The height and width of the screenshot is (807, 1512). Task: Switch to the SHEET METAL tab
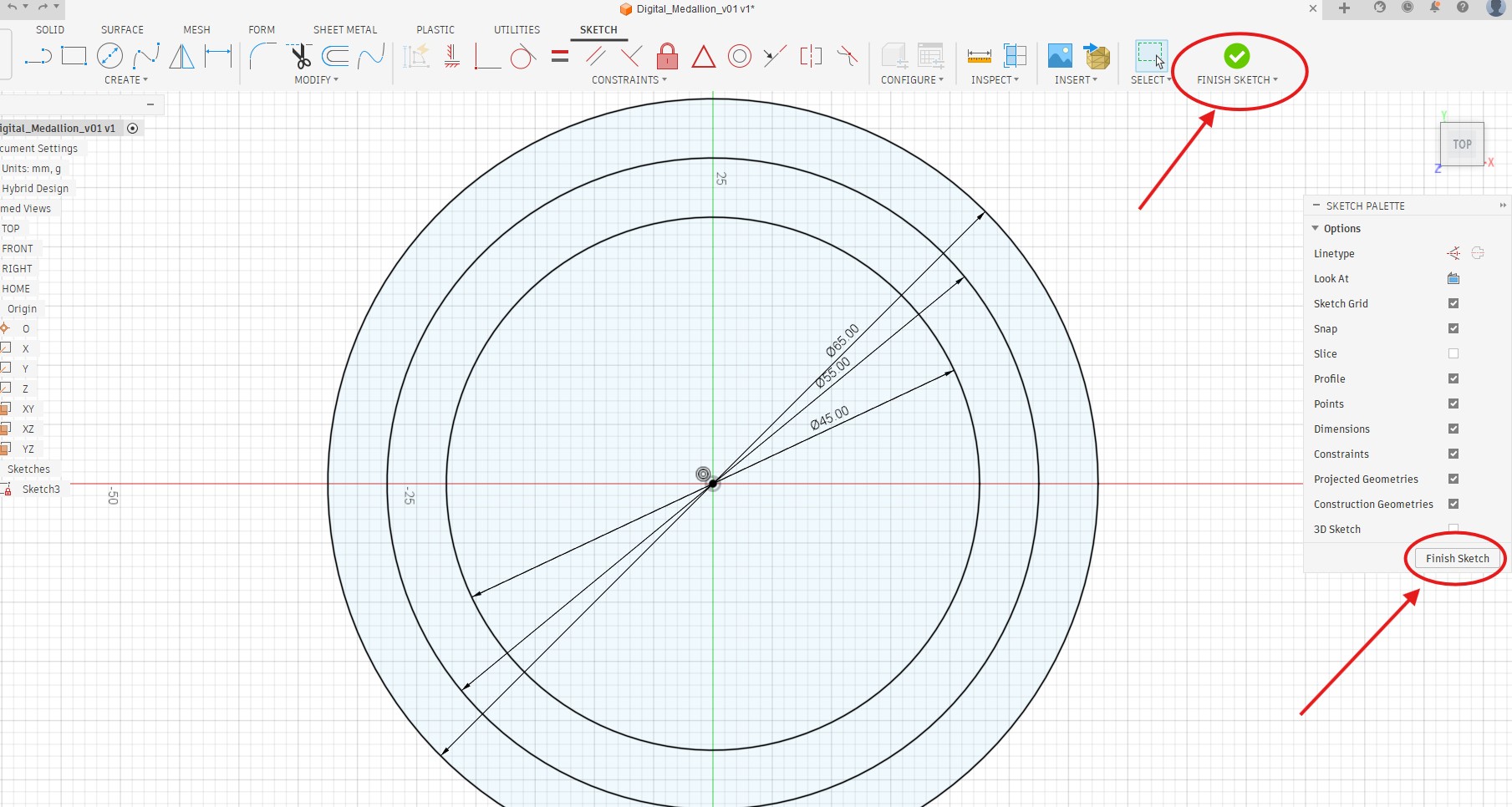[345, 29]
